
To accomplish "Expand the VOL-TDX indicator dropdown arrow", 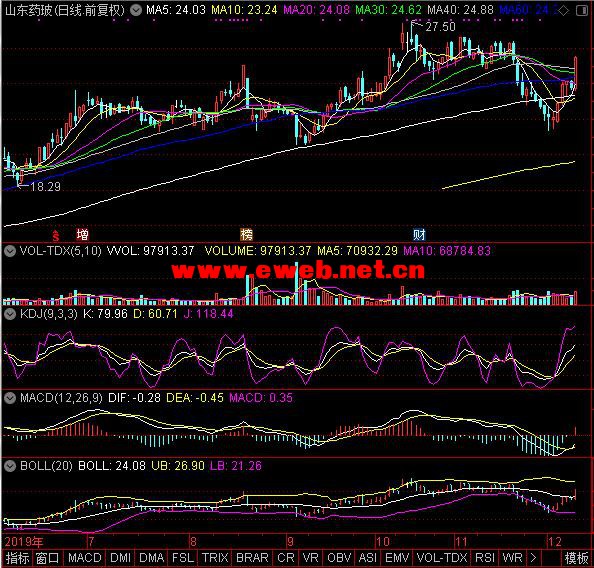I will (x=10, y=251).
